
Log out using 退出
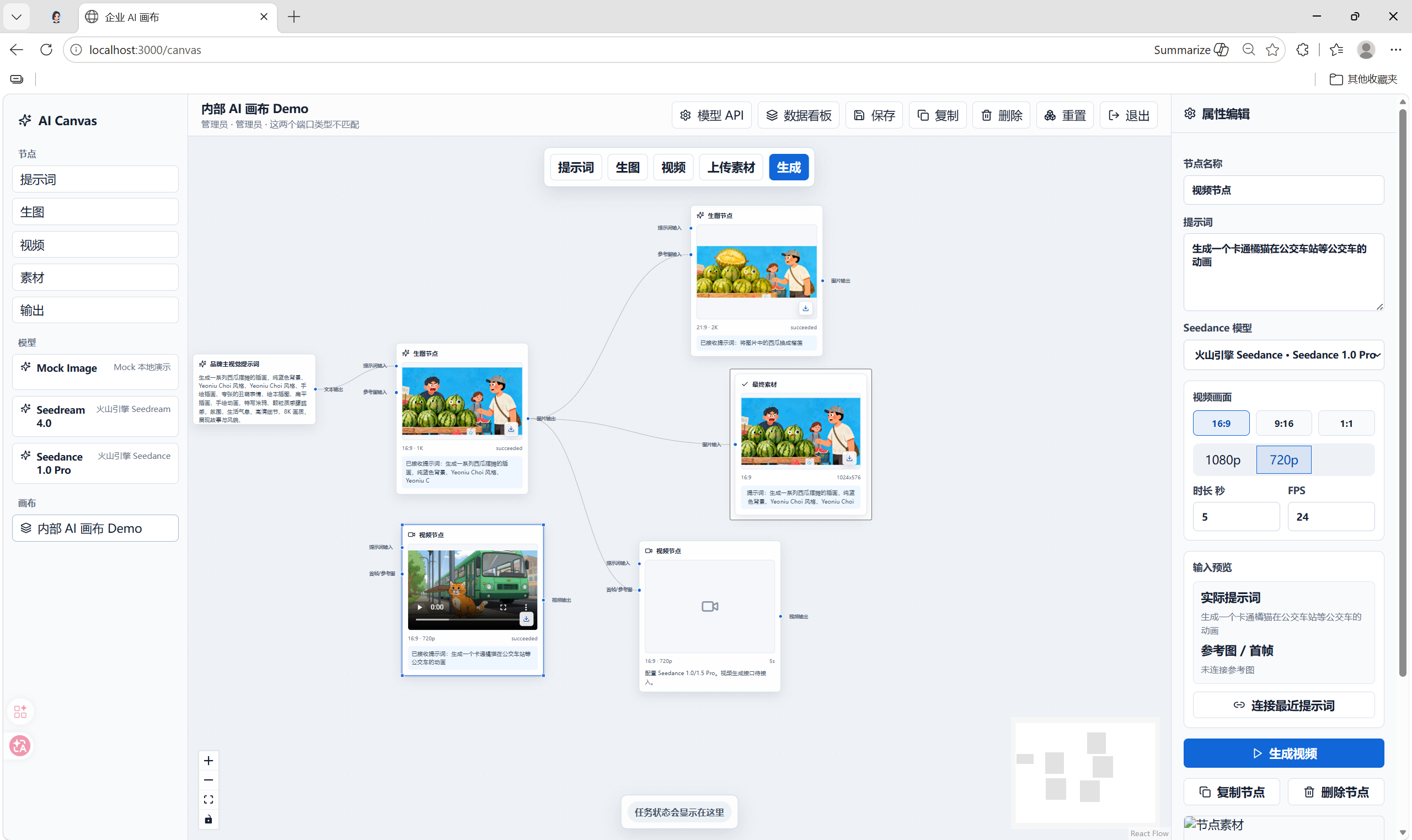[1128, 115]
